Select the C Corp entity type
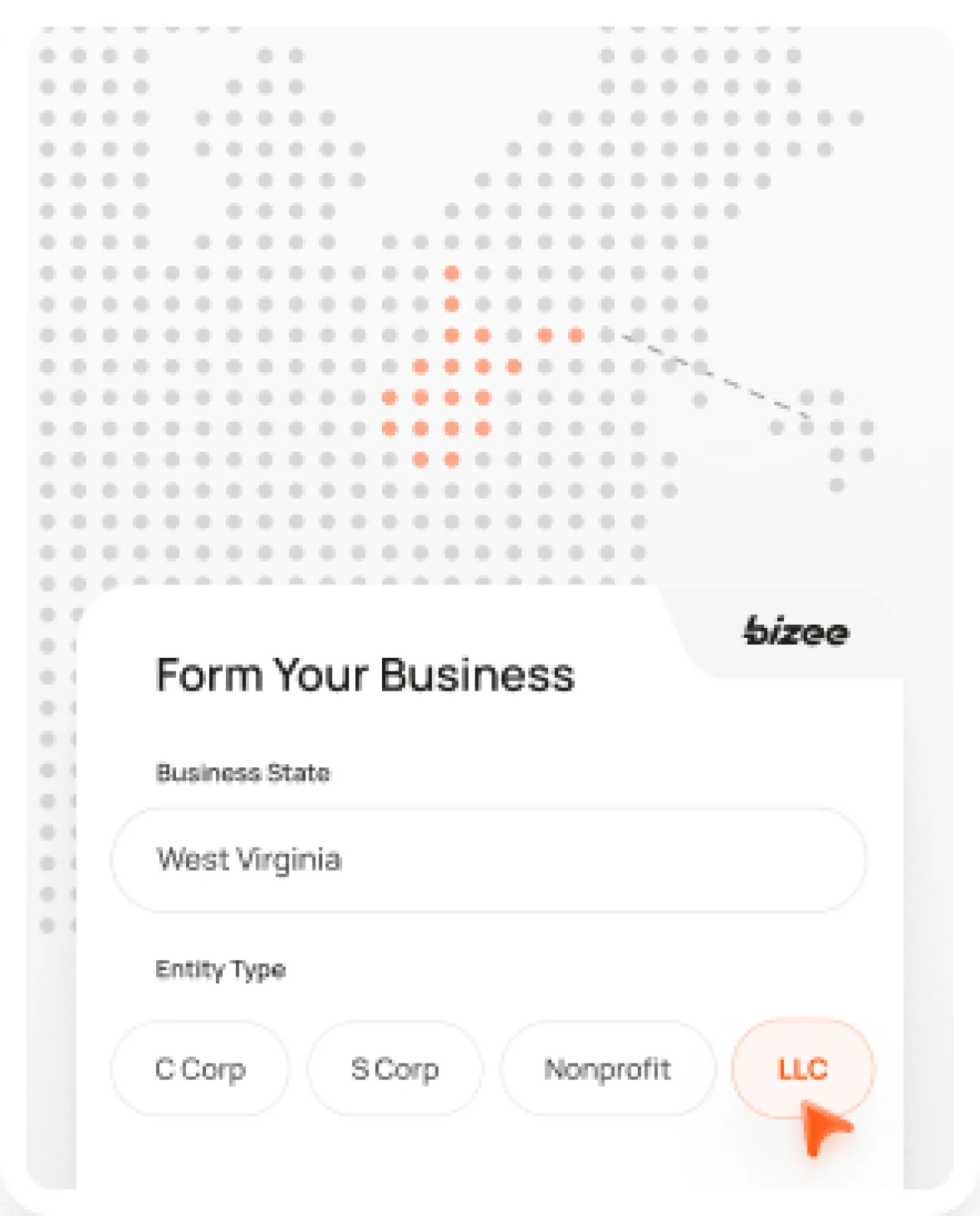 click(x=200, y=1069)
